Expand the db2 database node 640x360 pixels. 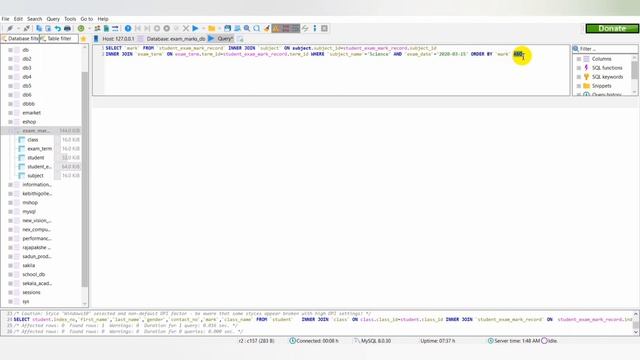tap(10, 59)
